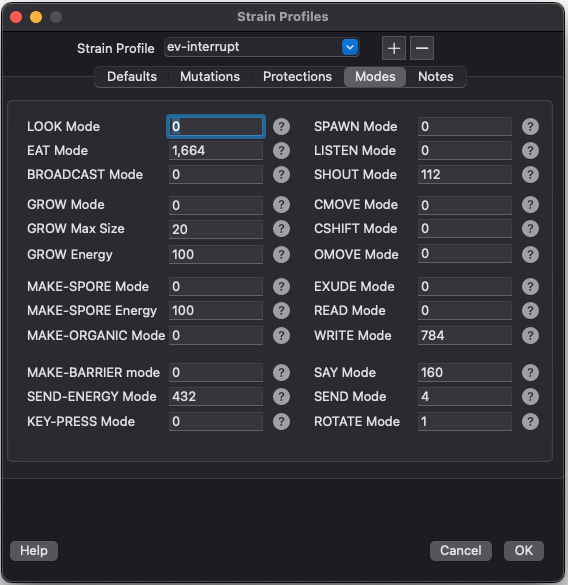The height and width of the screenshot is (585, 568).
Task: Click the ev-interrupt profile combo box
Action: pos(262,47)
